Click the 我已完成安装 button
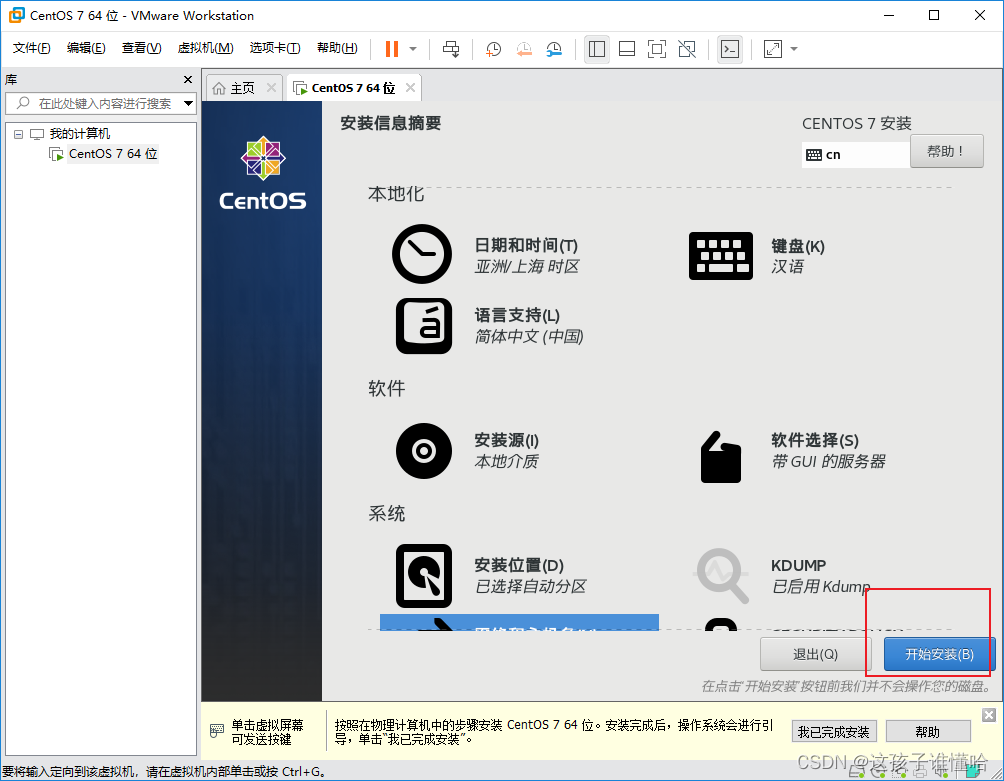Screen dimensions: 1004x781 [833, 732]
